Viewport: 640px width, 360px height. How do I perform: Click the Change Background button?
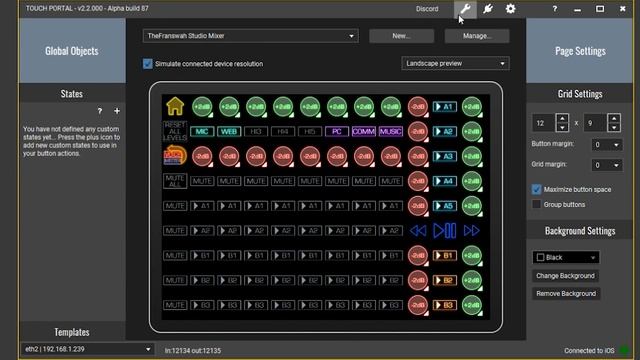point(565,276)
